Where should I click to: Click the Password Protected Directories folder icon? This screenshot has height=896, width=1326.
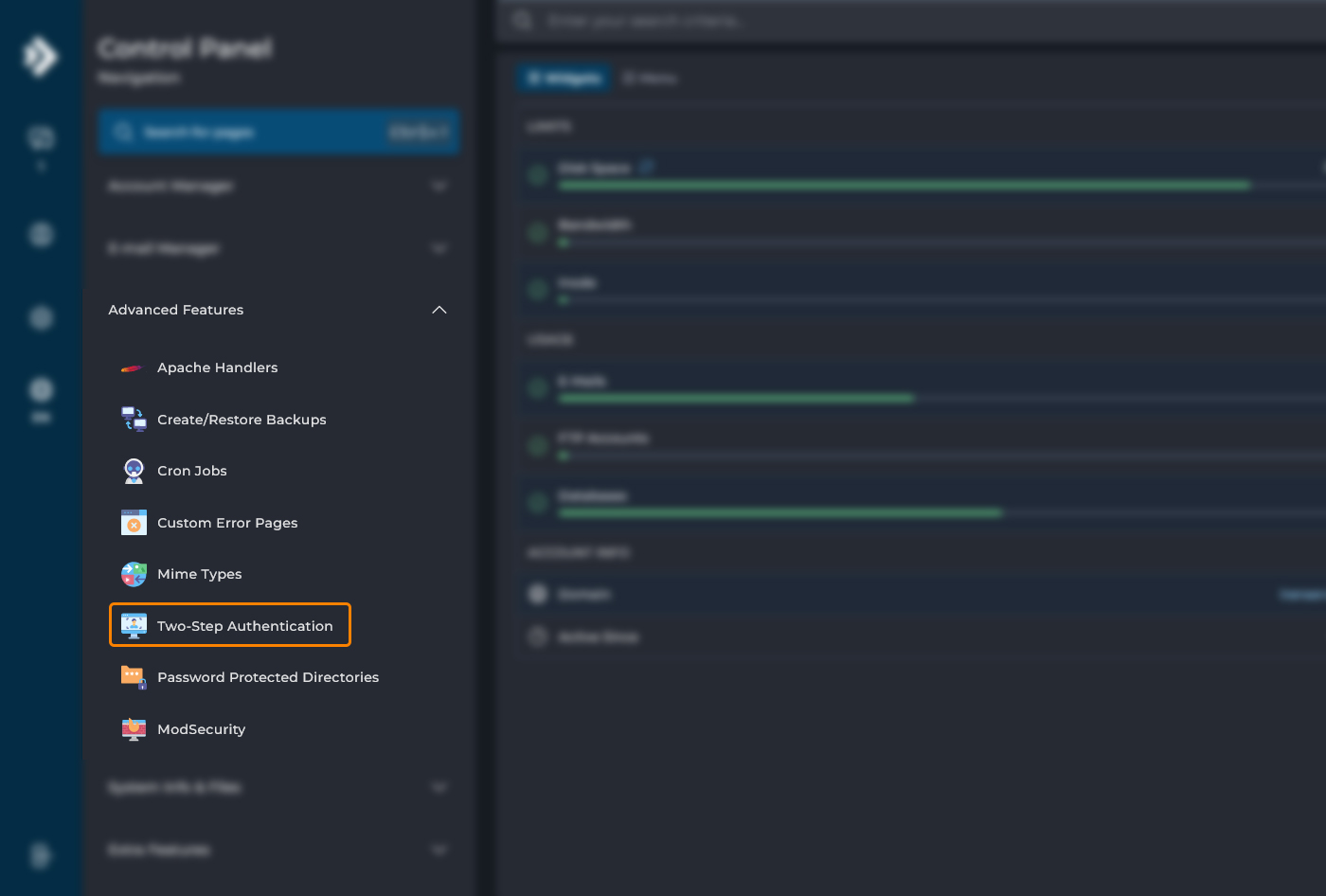[134, 677]
